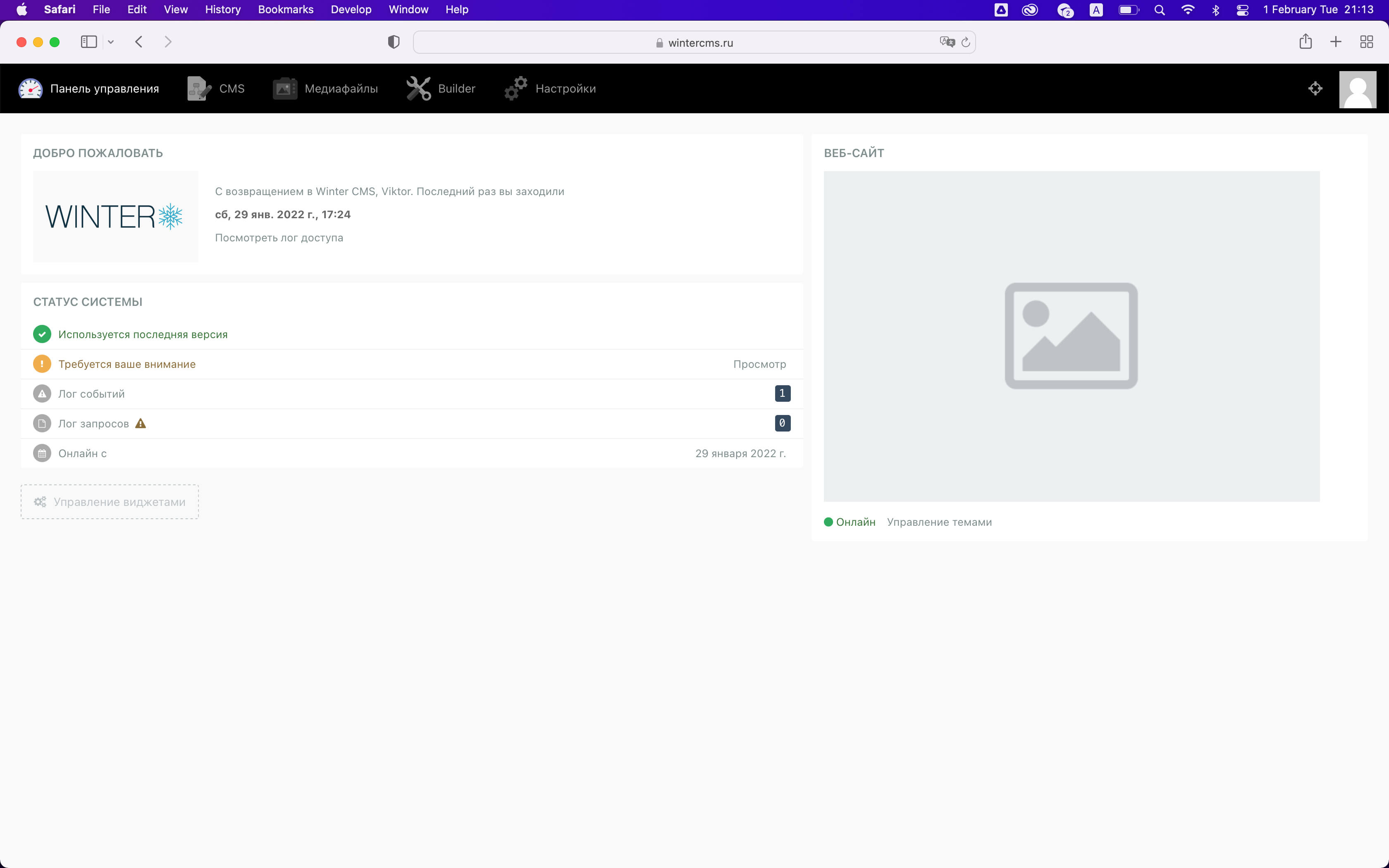Viewport: 1389px width, 868px height.
Task: Open the user avatar profile
Action: coord(1357,89)
